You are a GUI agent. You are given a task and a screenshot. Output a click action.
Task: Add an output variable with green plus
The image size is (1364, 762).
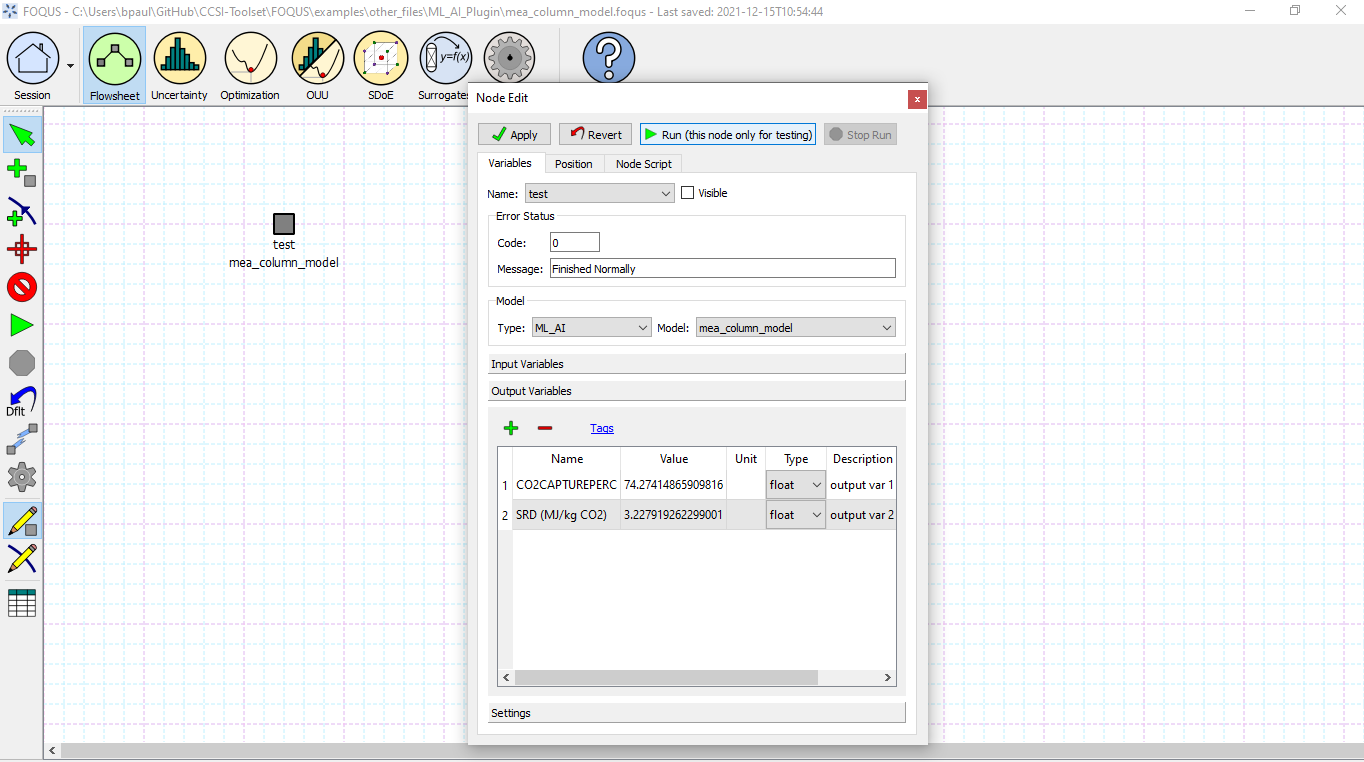coord(511,428)
